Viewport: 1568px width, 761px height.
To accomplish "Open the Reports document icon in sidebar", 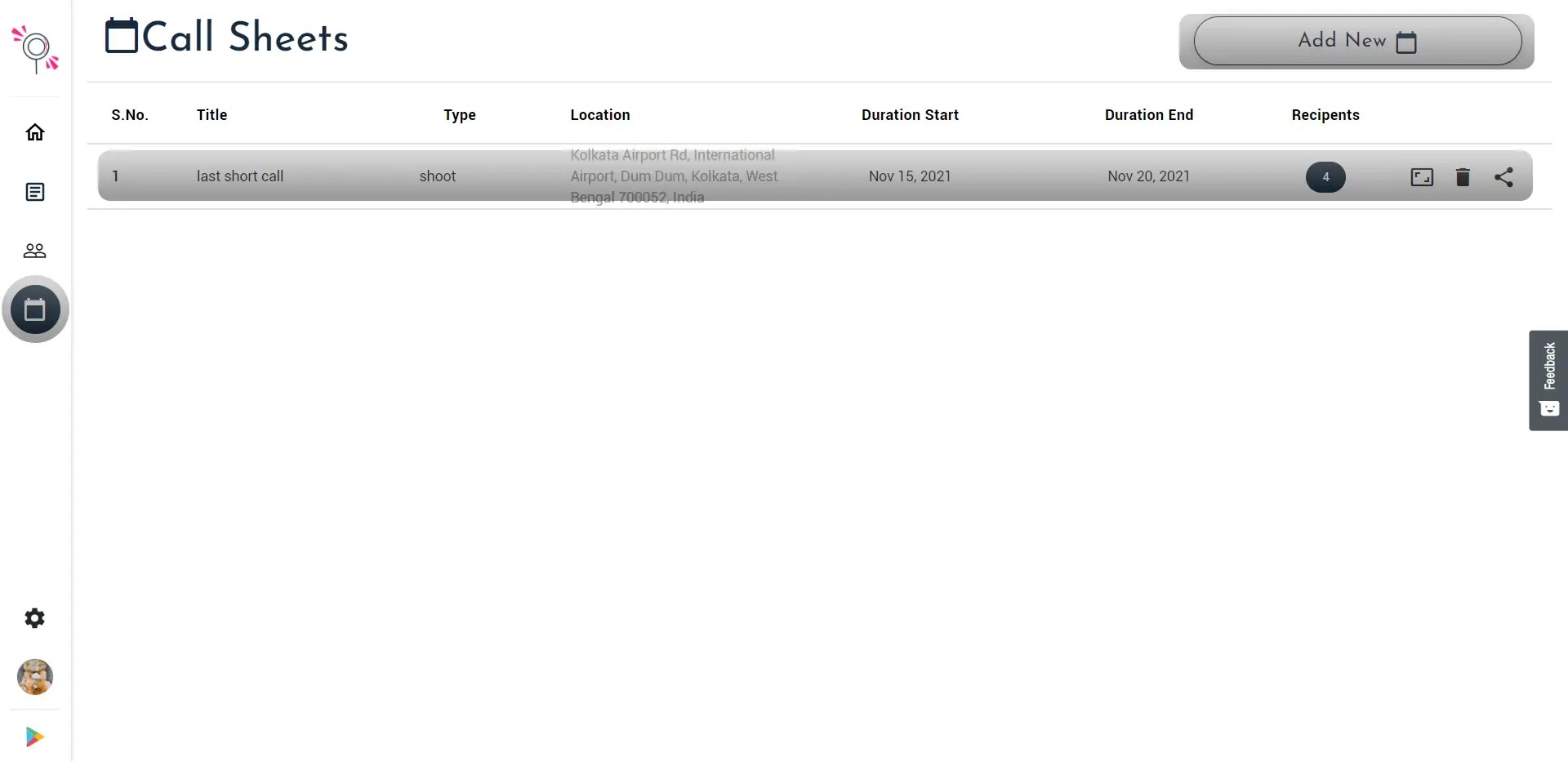I will point(34,191).
